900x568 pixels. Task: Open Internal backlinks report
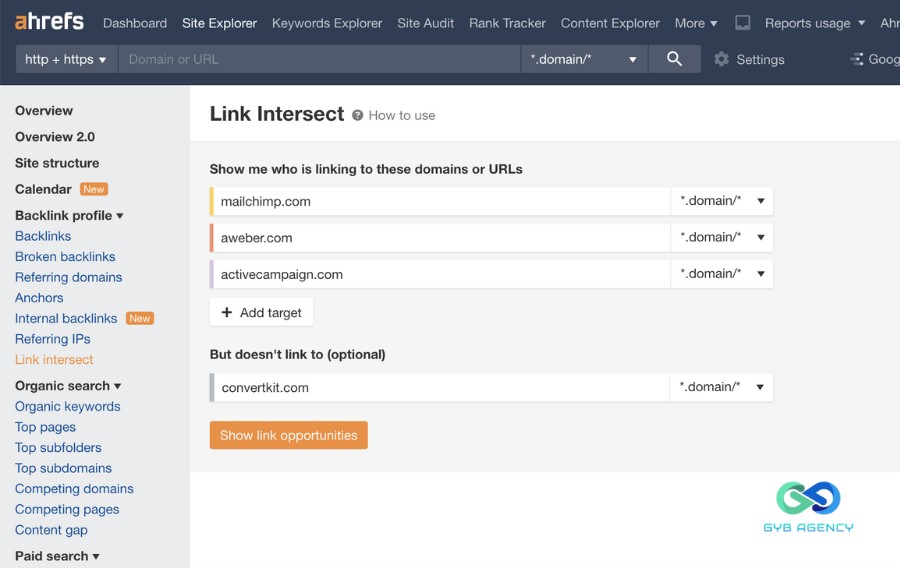pos(66,318)
